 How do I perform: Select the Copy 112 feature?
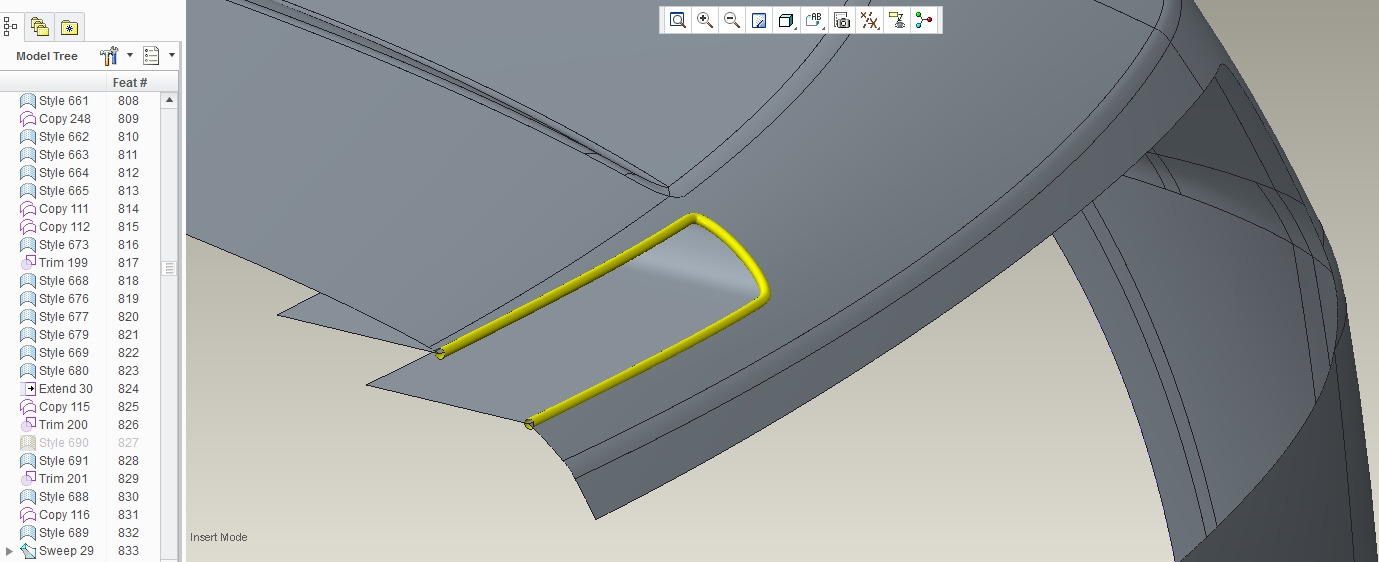pyautogui.click(x=64, y=227)
